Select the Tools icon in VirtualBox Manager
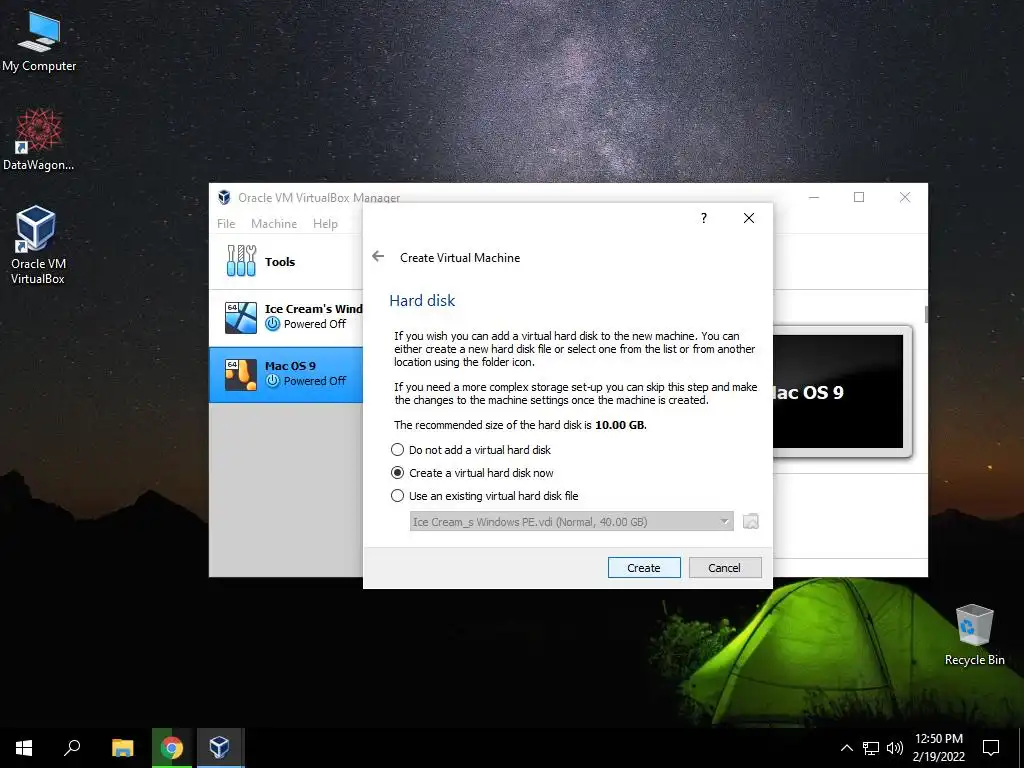1024x768 pixels. click(x=241, y=261)
